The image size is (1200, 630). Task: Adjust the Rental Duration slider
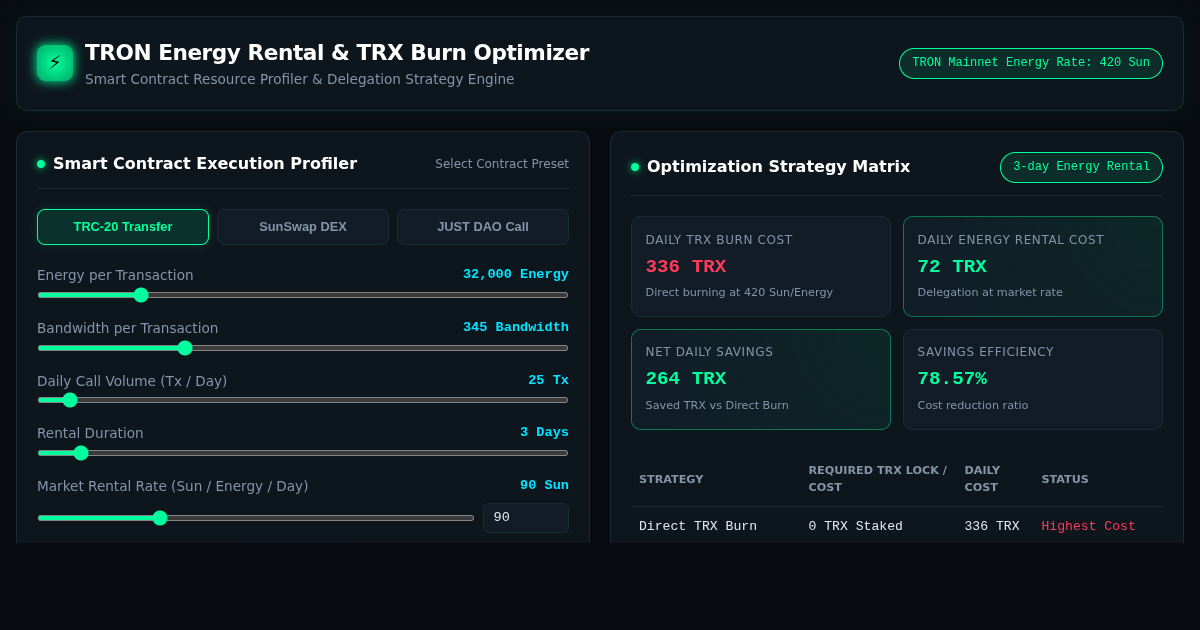[x=303, y=453]
